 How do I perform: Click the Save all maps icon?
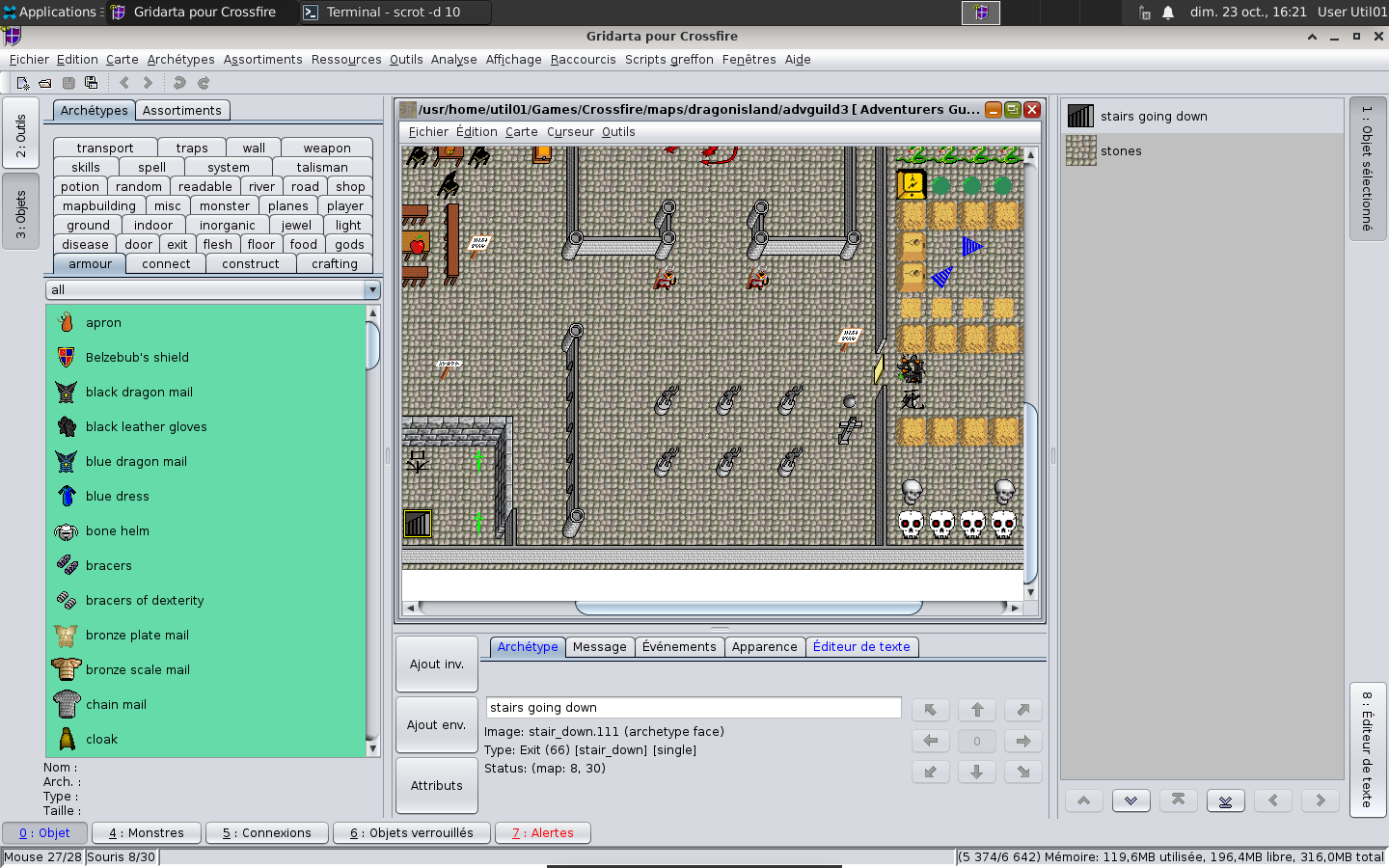(92, 83)
